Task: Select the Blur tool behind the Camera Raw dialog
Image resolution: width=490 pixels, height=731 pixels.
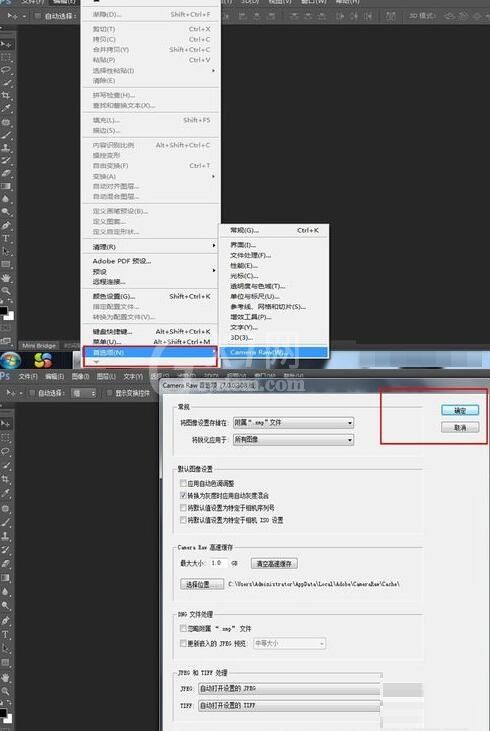Action: click(x=6, y=592)
